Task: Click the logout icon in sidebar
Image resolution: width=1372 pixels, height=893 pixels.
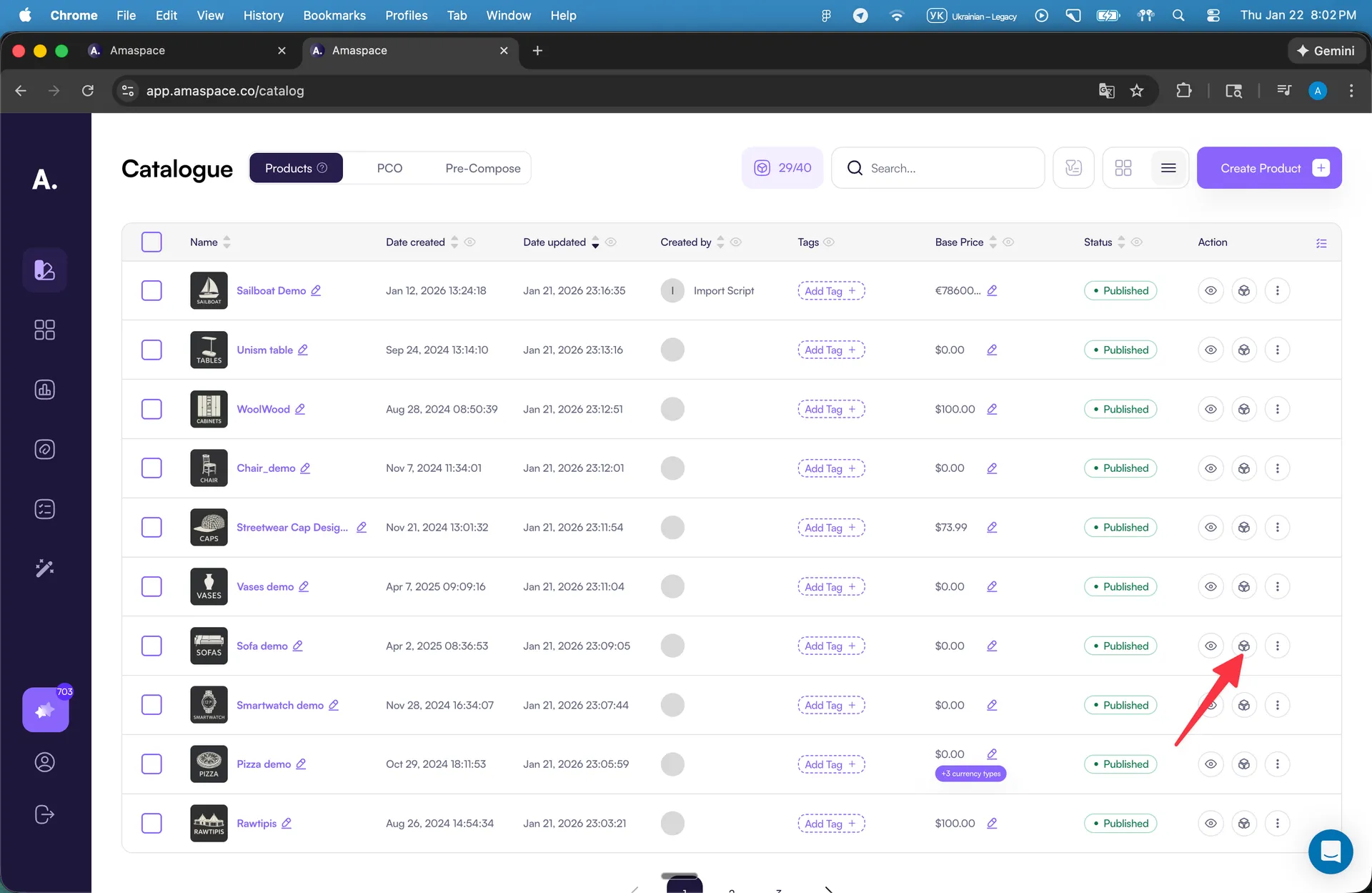Action: [44, 814]
